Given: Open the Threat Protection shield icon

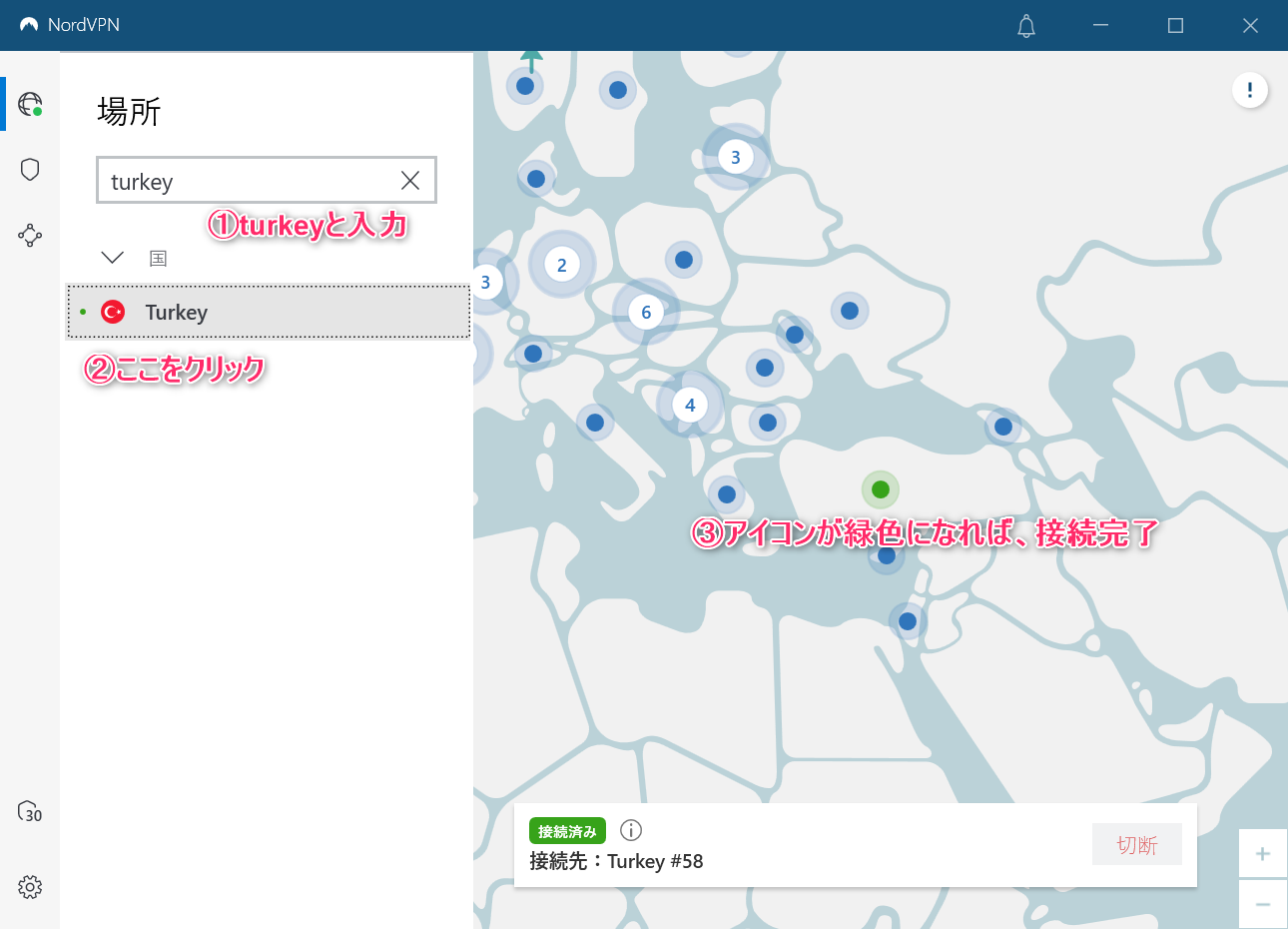Looking at the screenshot, I should coord(30,170).
